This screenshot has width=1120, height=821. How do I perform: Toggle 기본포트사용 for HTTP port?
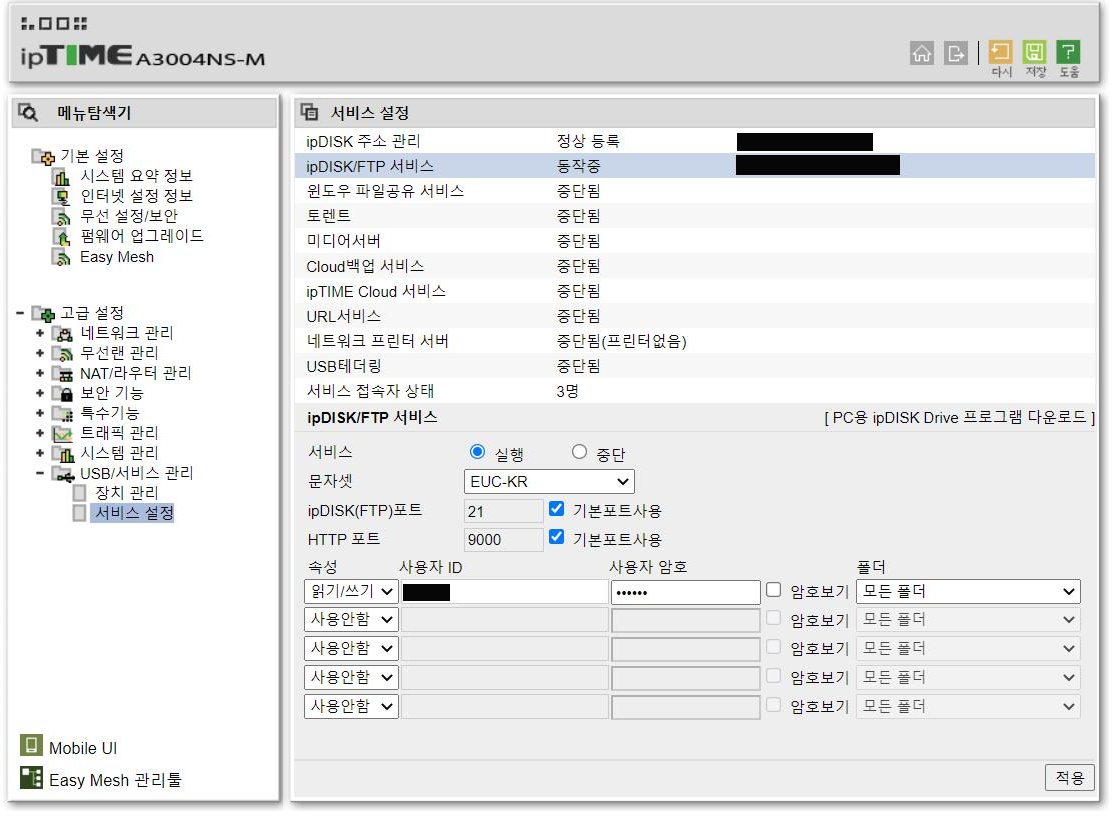click(x=556, y=537)
